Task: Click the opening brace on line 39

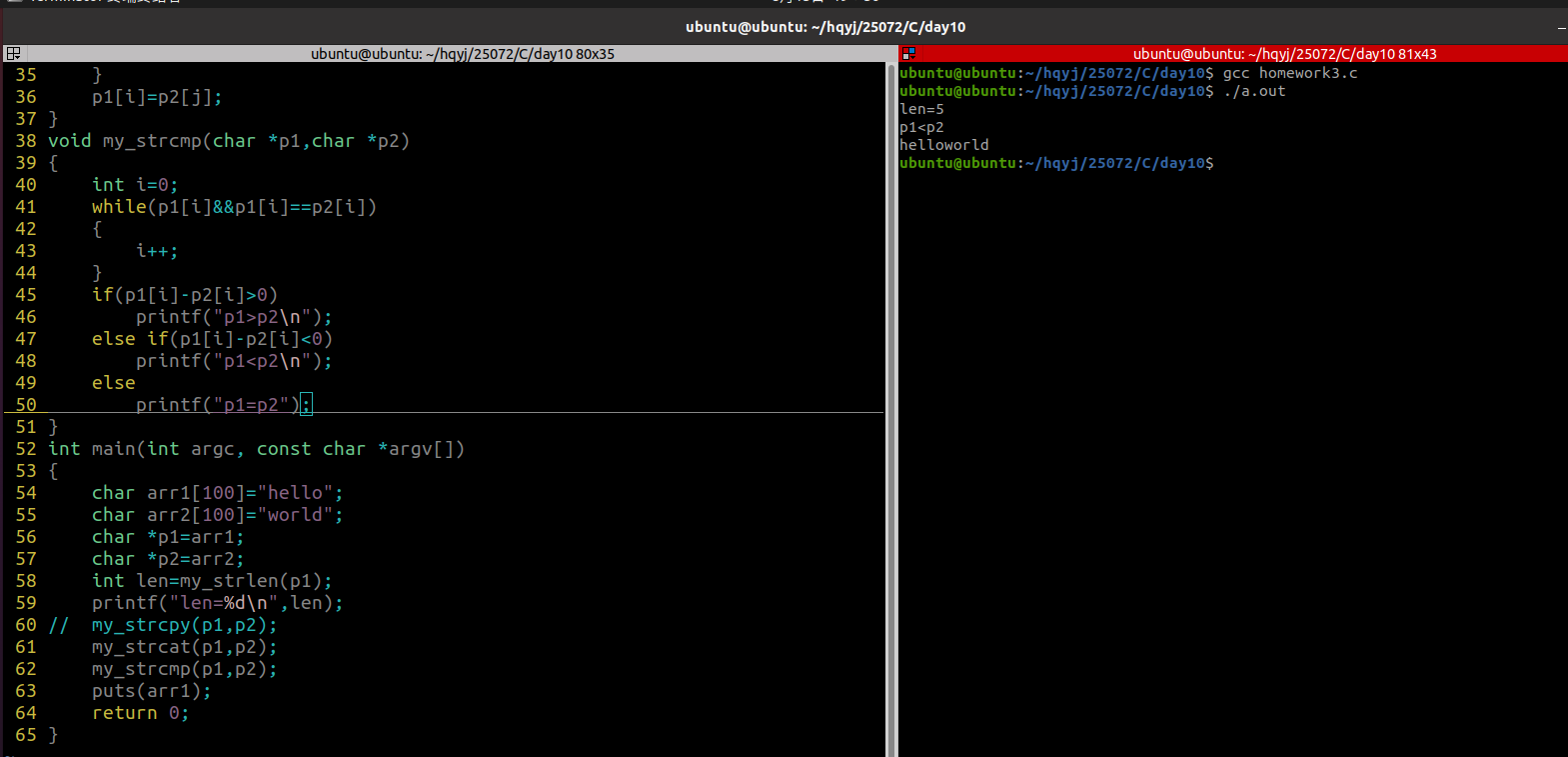Action: point(53,163)
